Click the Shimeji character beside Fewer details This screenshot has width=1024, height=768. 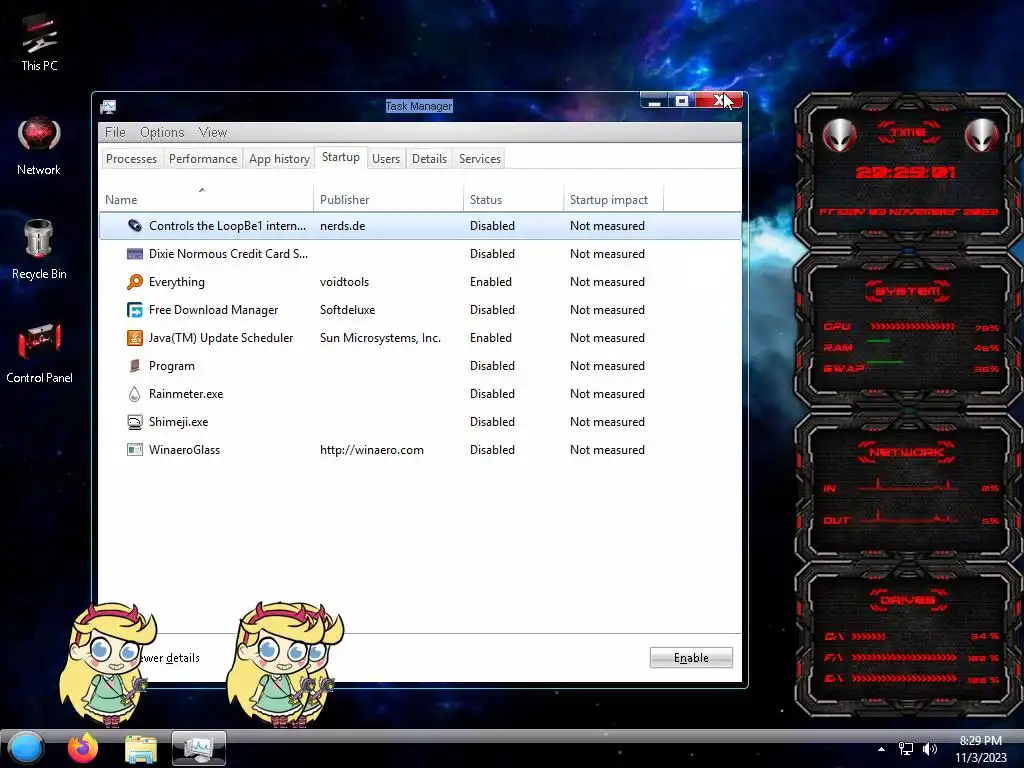(108, 663)
